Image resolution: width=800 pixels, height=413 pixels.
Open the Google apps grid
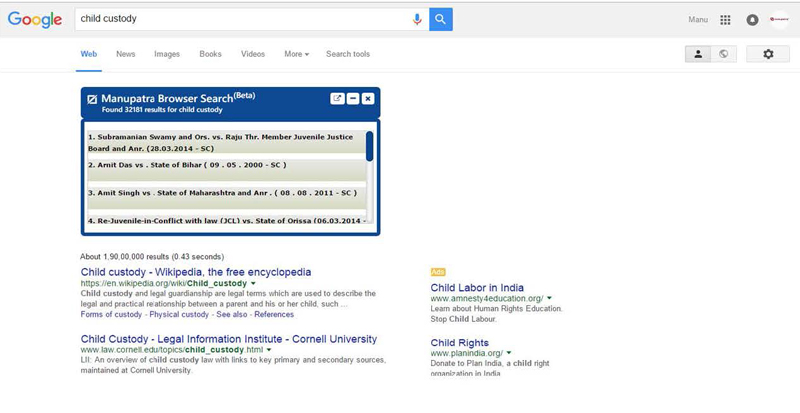pyautogui.click(x=725, y=20)
